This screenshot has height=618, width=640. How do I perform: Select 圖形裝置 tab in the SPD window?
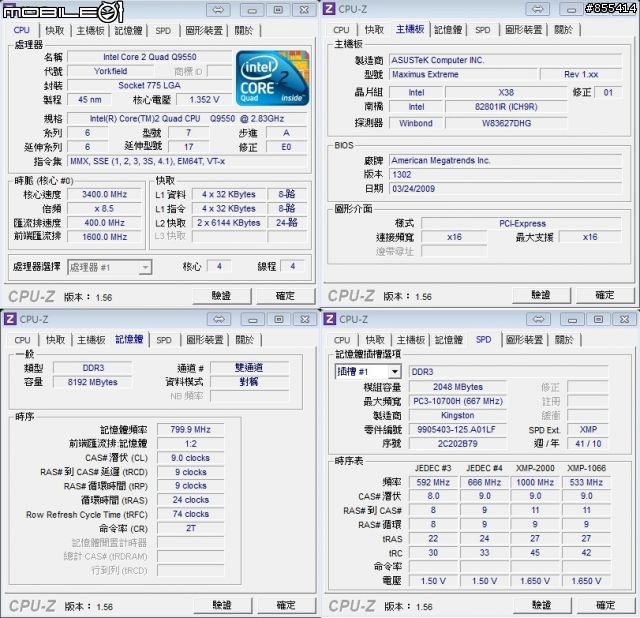[x=524, y=340]
